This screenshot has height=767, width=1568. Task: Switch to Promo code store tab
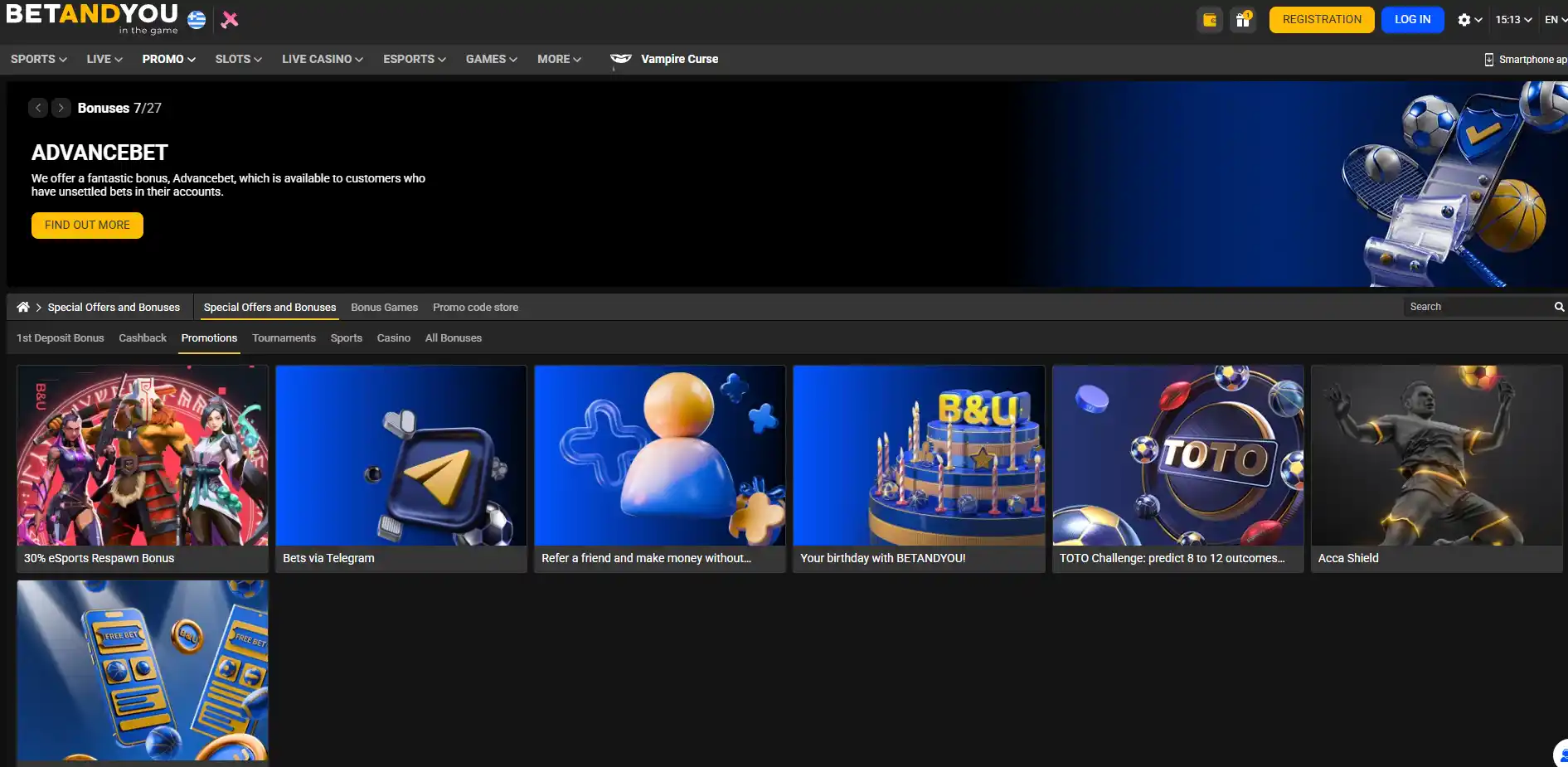[x=475, y=307]
